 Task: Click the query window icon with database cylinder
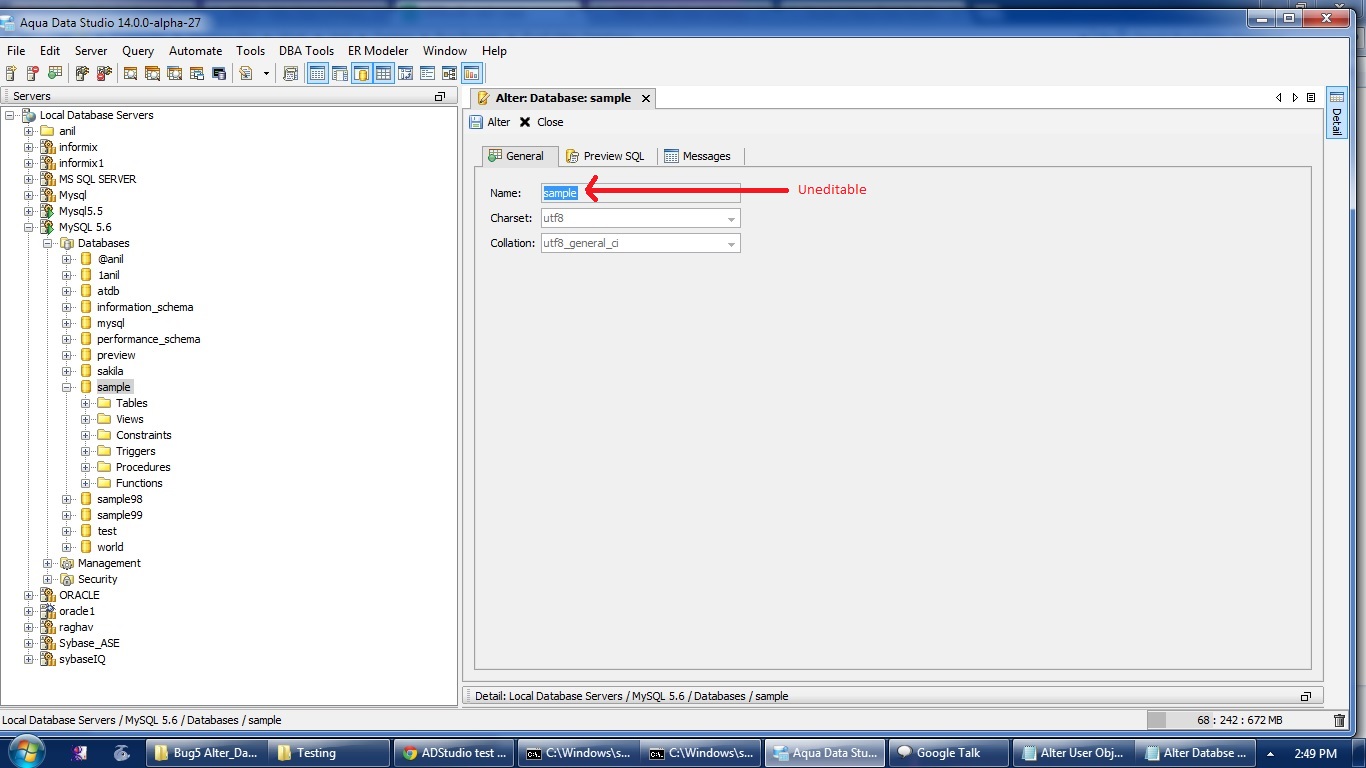[x=219, y=73]
